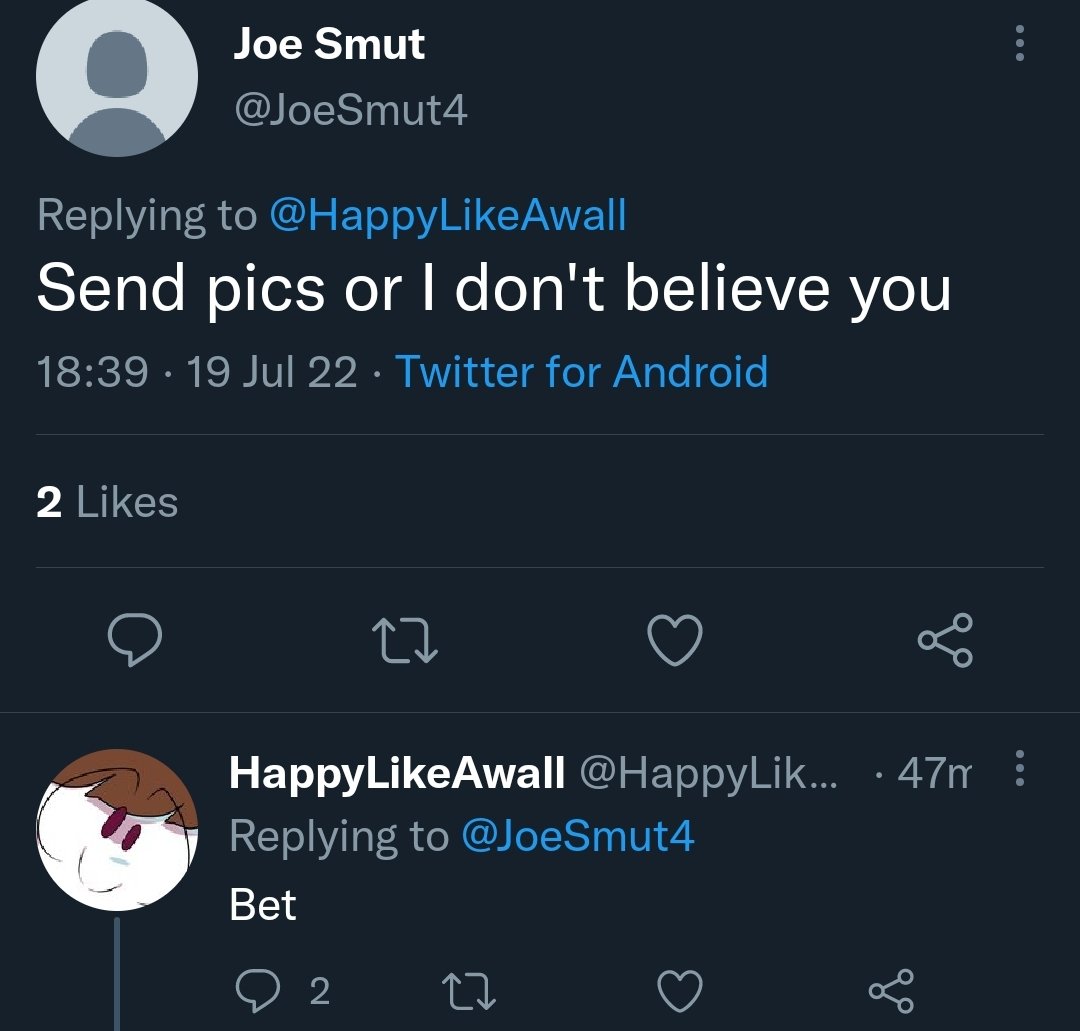Click the @JoeSmut4 handle under name
This screenshot has width=1080, height=1031.
click(x=350, y=110)
